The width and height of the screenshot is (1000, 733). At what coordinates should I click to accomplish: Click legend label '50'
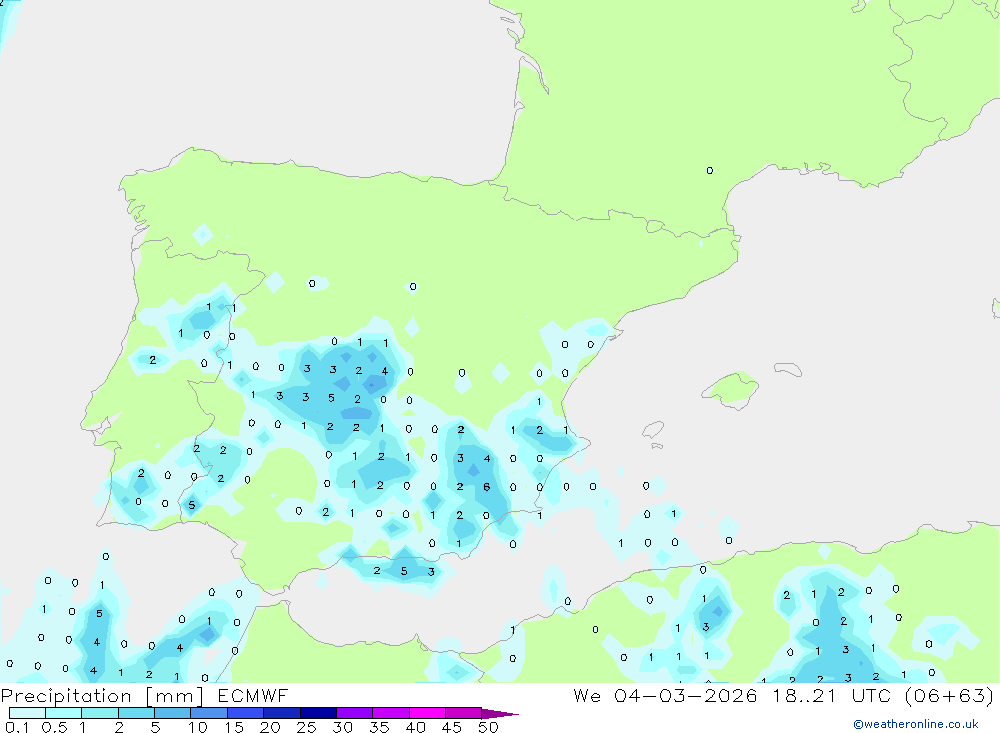pos(489,727)
